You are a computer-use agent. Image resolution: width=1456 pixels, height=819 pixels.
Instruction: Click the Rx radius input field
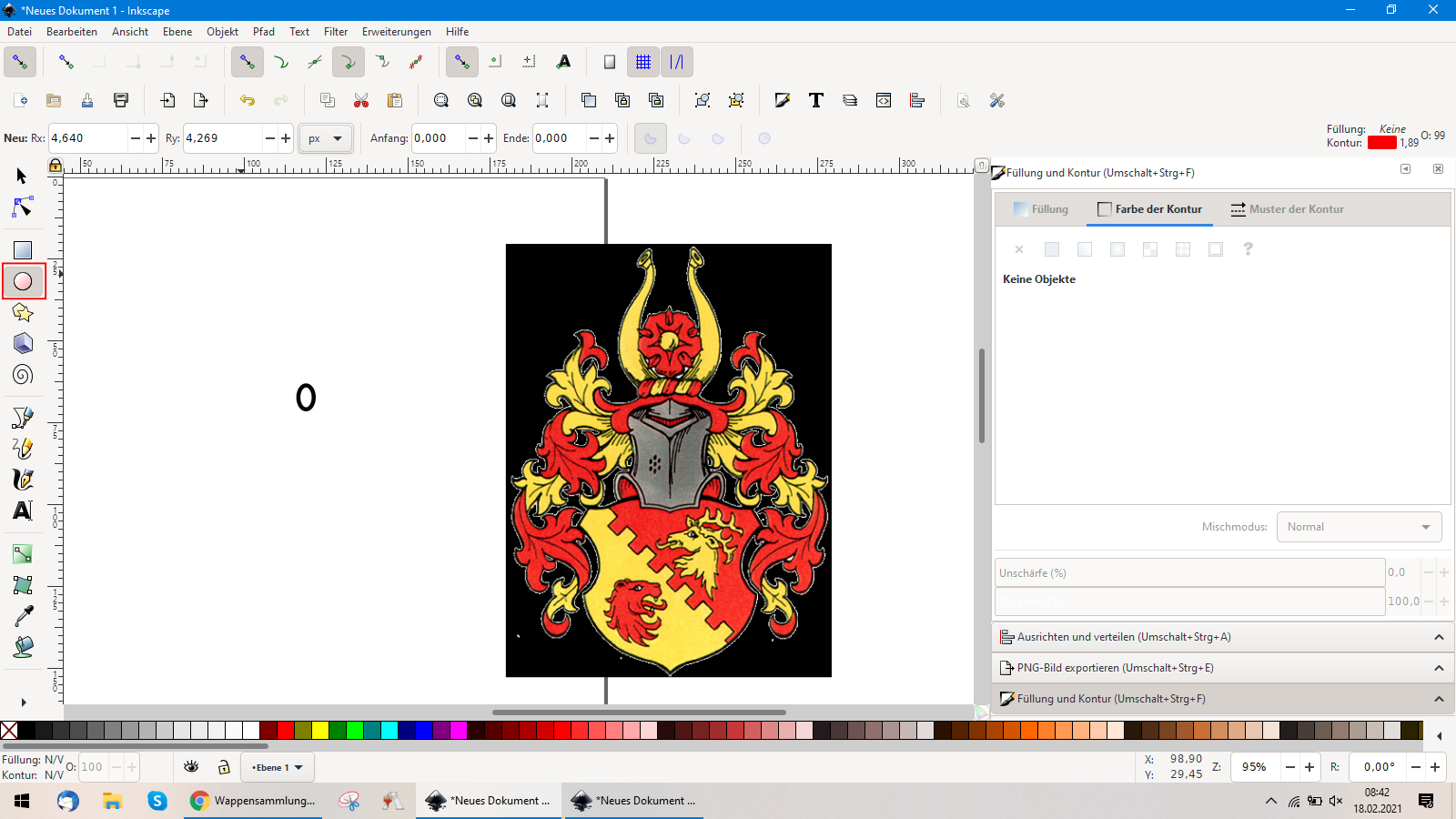[87, 138]
